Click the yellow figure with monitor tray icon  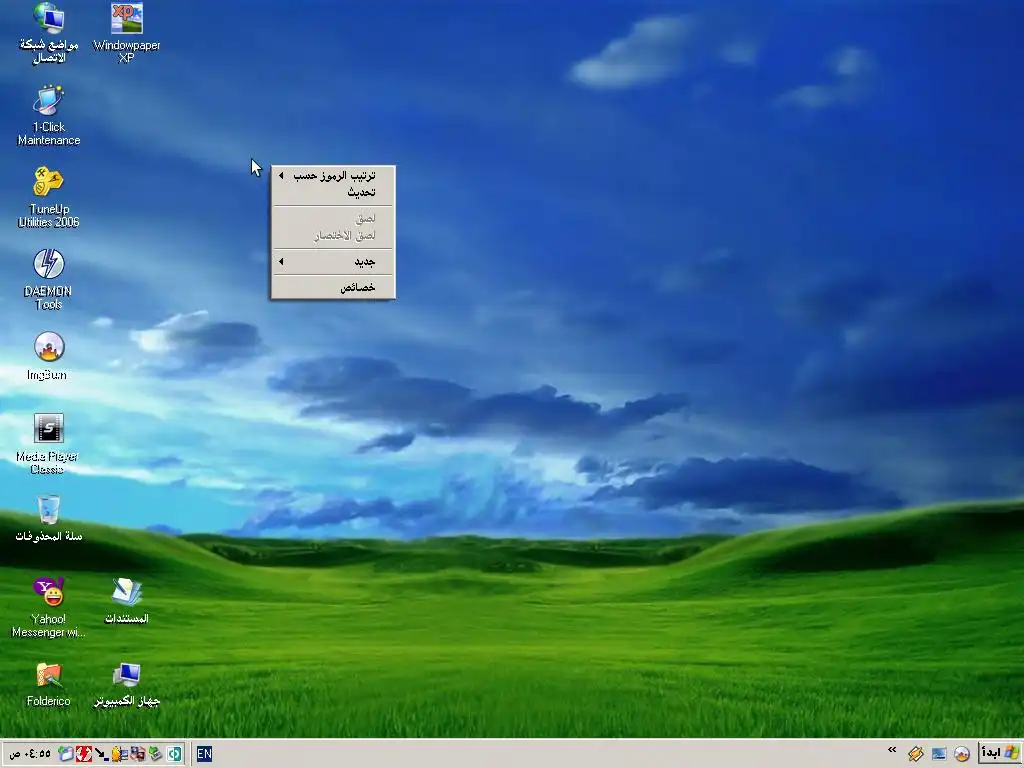pyautogui.click(x=120, y=754)
